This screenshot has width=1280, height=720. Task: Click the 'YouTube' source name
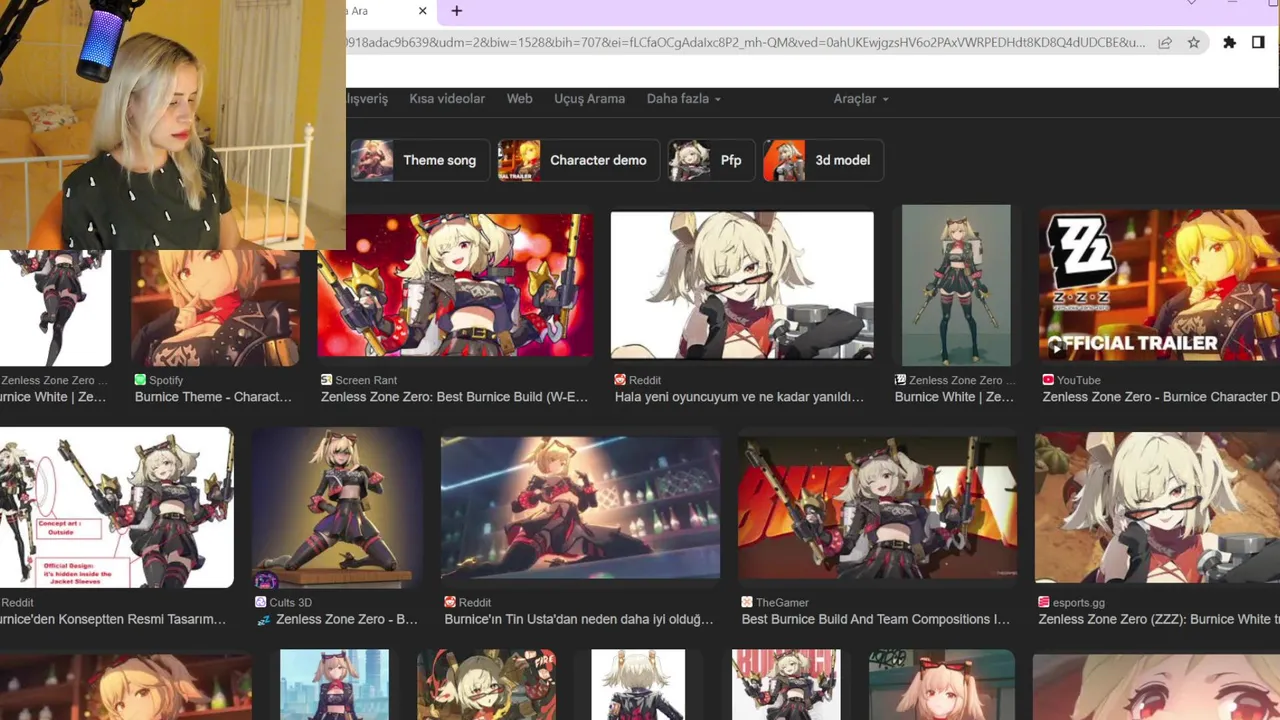pyautogui.click(x=1079, y=380)
